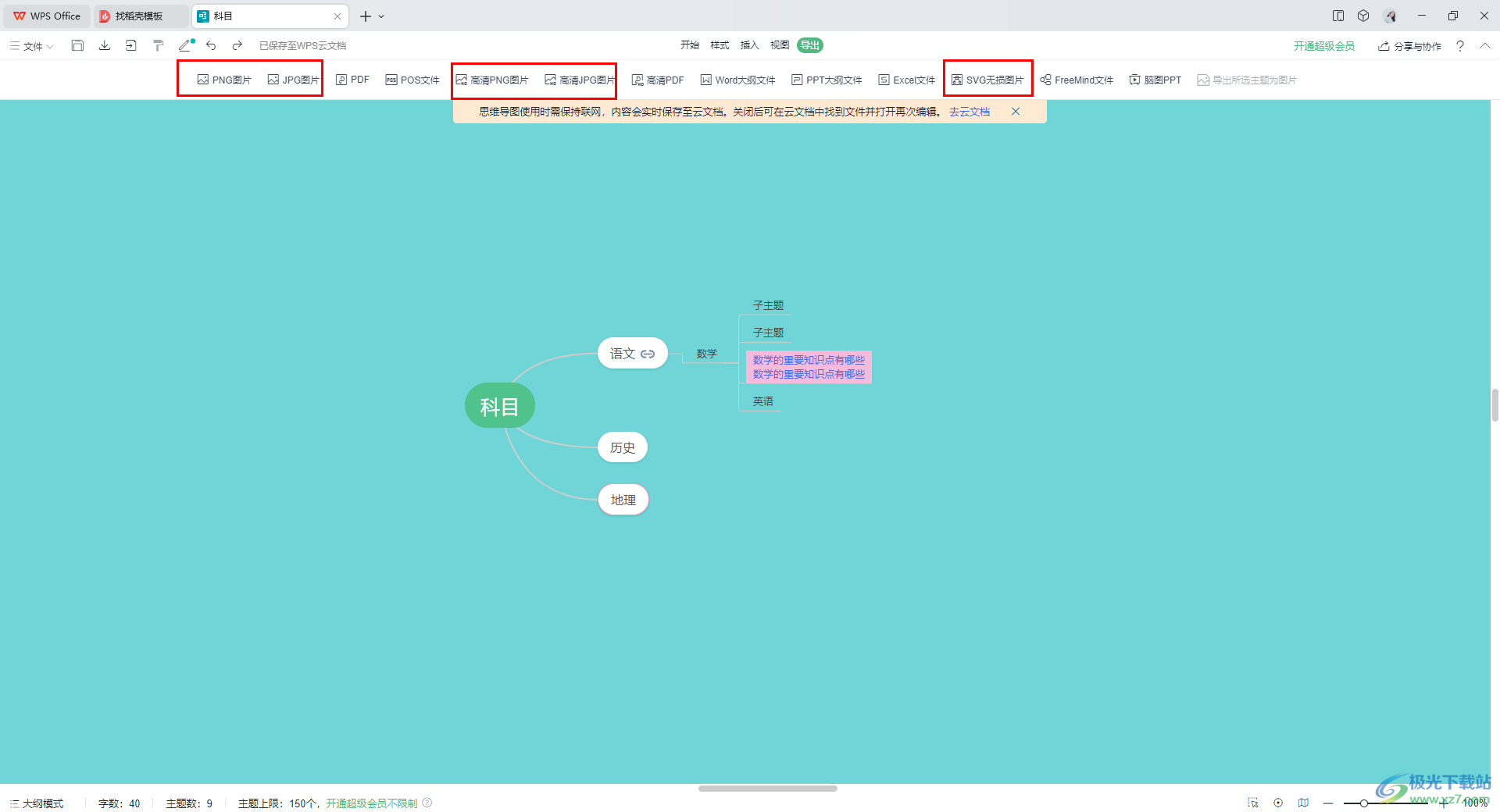The height and width of the screenshot is (812, 1500).
Task: Open the user avatar in title bar
Action: (x=1391, y=16)
